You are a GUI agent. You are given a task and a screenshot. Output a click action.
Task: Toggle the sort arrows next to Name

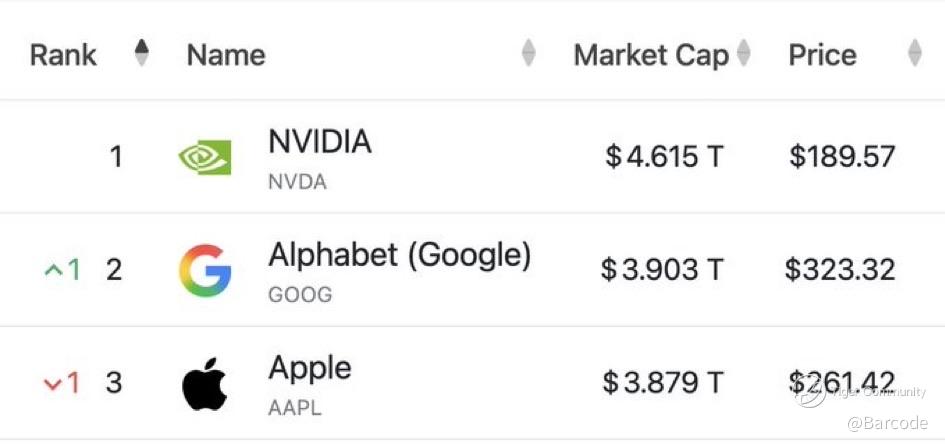coord(529,54)
